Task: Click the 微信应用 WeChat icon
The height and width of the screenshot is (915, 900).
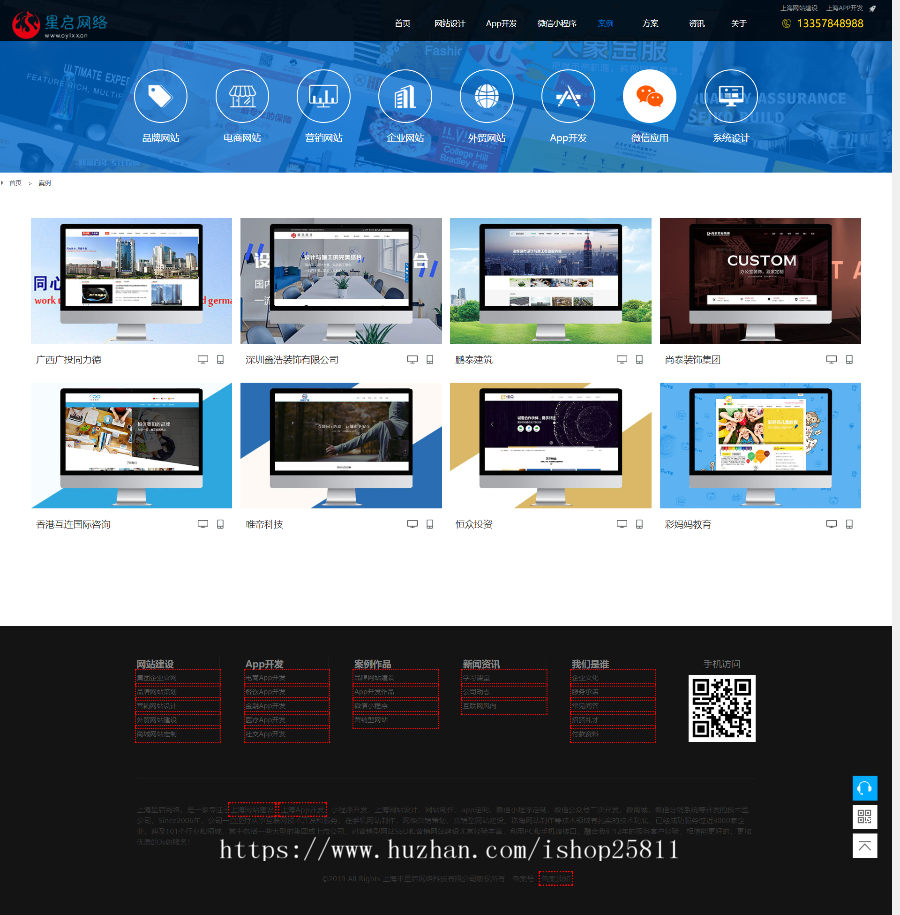Action: click(649, 96)
